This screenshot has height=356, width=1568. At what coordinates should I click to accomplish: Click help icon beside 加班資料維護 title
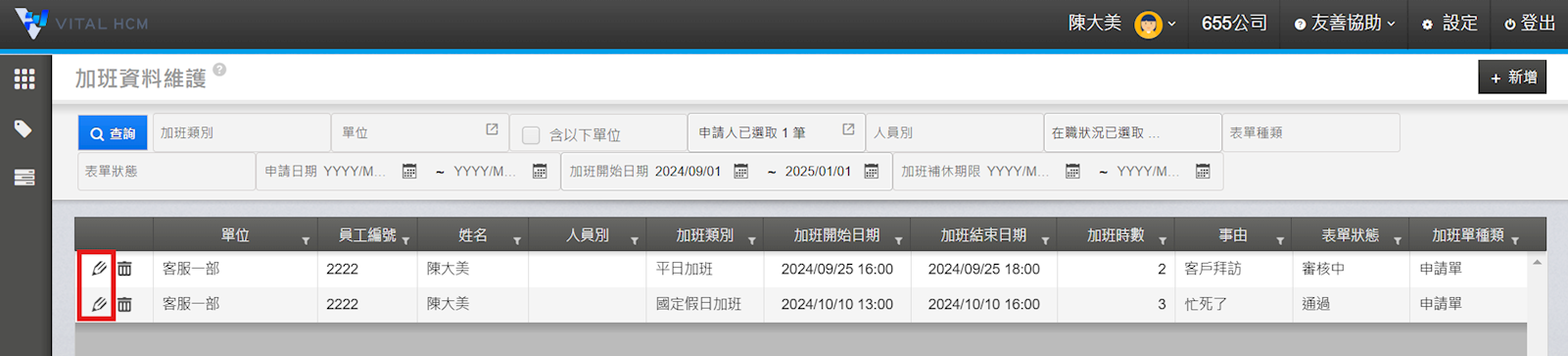click(x=219, y=70)
